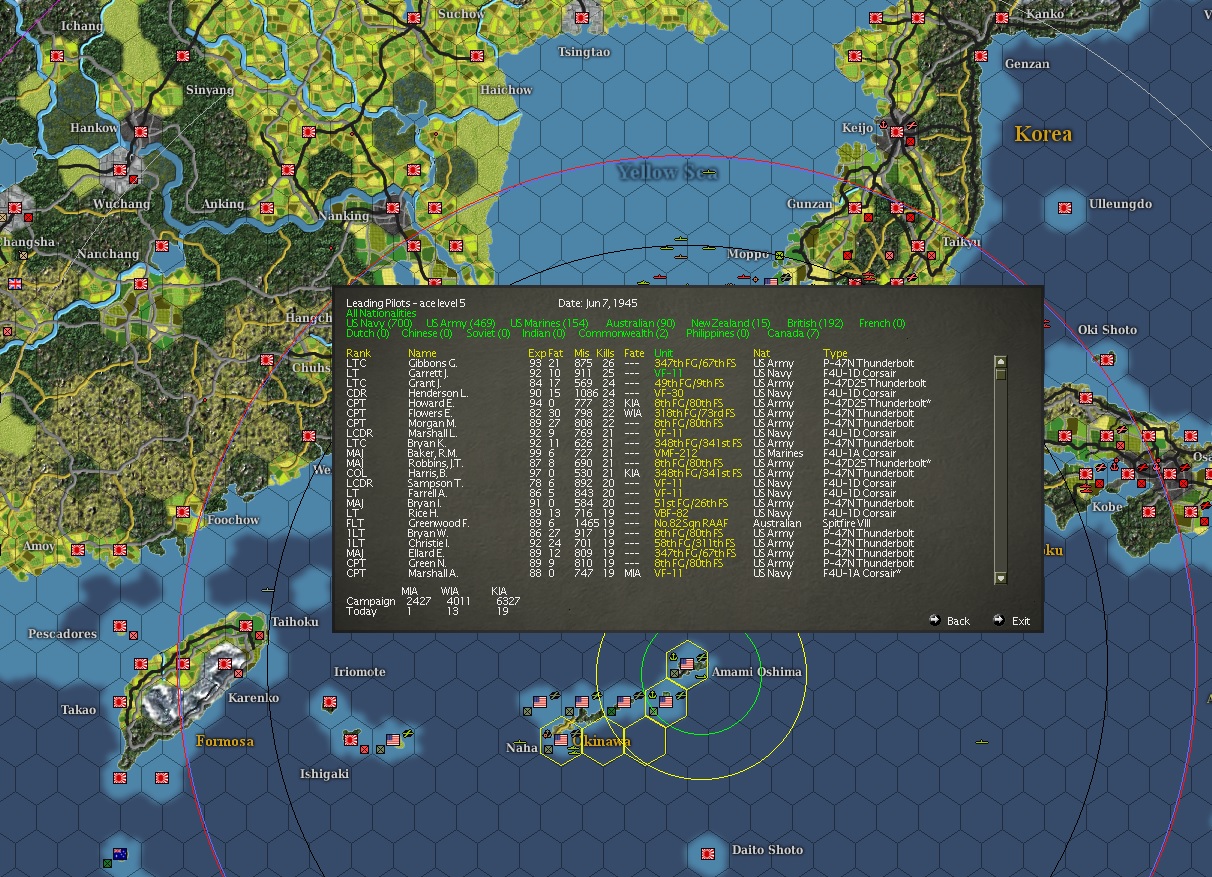Screen dimensions: 1212x877
Task: Select the Japanese base flag at Oki Shoto
Action: click(x=1107, y=359)
